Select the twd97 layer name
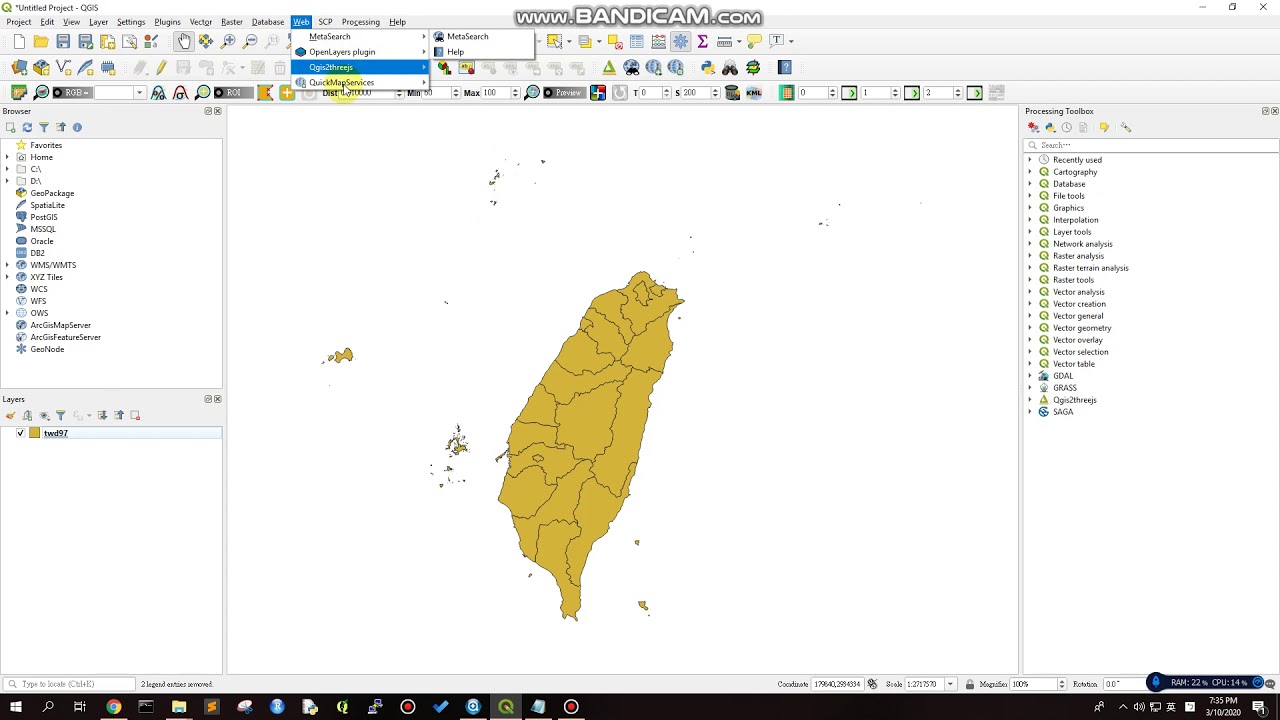The image size is (1280, 720). tap(56, 433)
